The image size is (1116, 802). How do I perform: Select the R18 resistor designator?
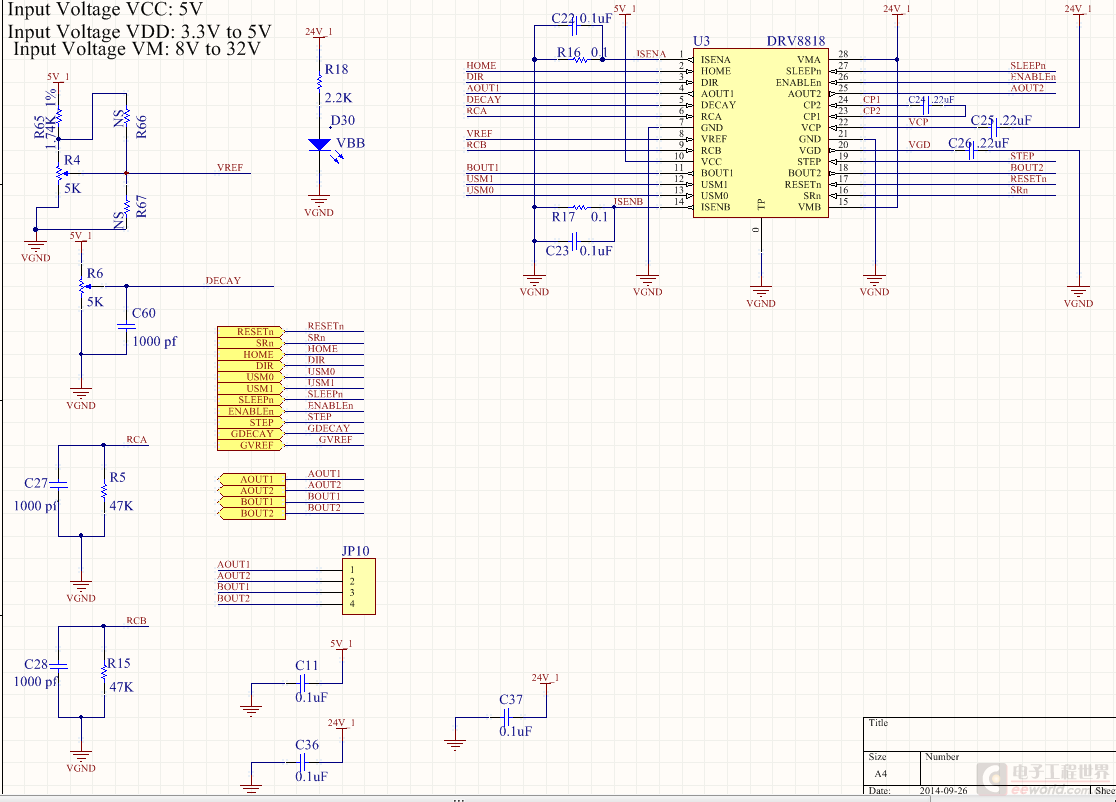pyautogui.click(x=337, y=69)
